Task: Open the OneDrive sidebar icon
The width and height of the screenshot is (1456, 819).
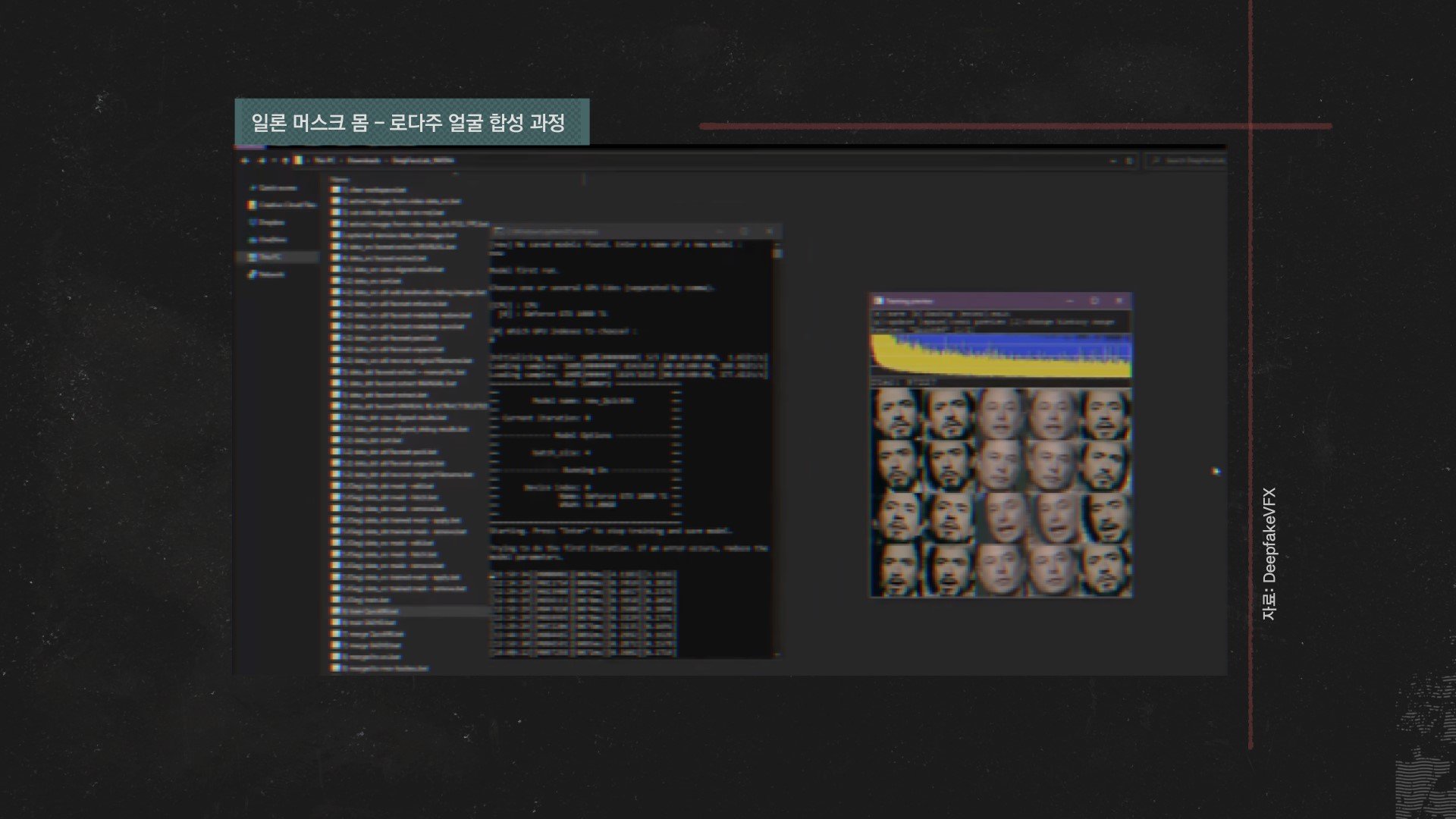Action: (x=253, y=240)
